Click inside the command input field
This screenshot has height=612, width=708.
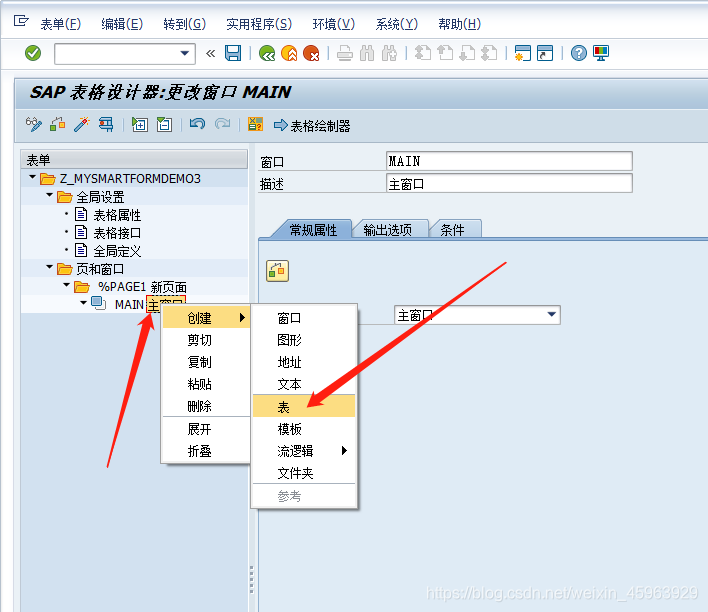116,54
